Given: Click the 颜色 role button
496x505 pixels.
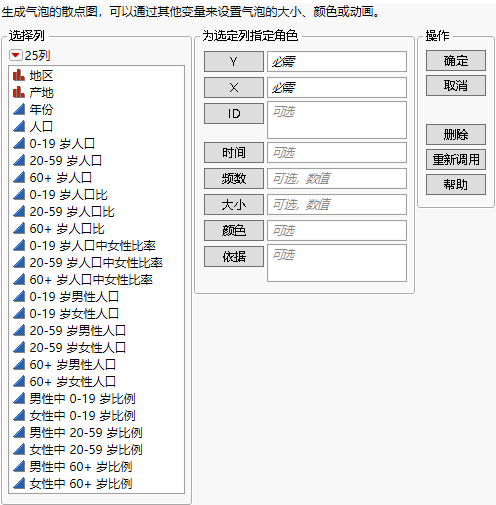Looking at the screenshot, I should [234, 230].
